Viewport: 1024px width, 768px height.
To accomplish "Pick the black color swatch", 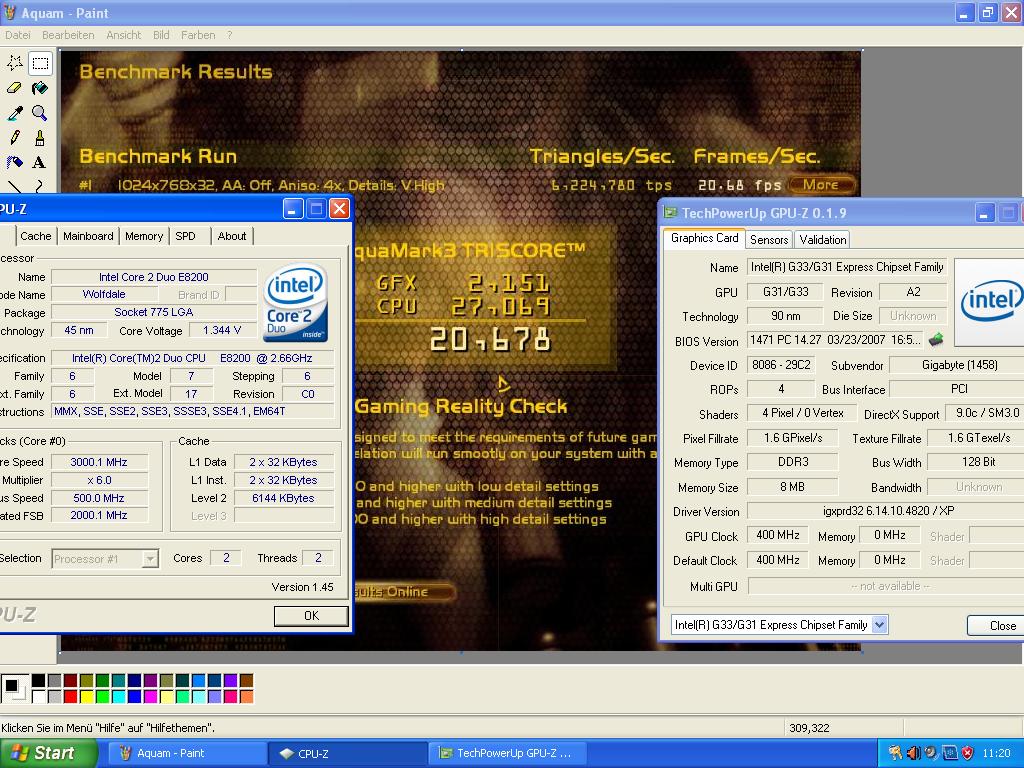I will coord(39,680).
